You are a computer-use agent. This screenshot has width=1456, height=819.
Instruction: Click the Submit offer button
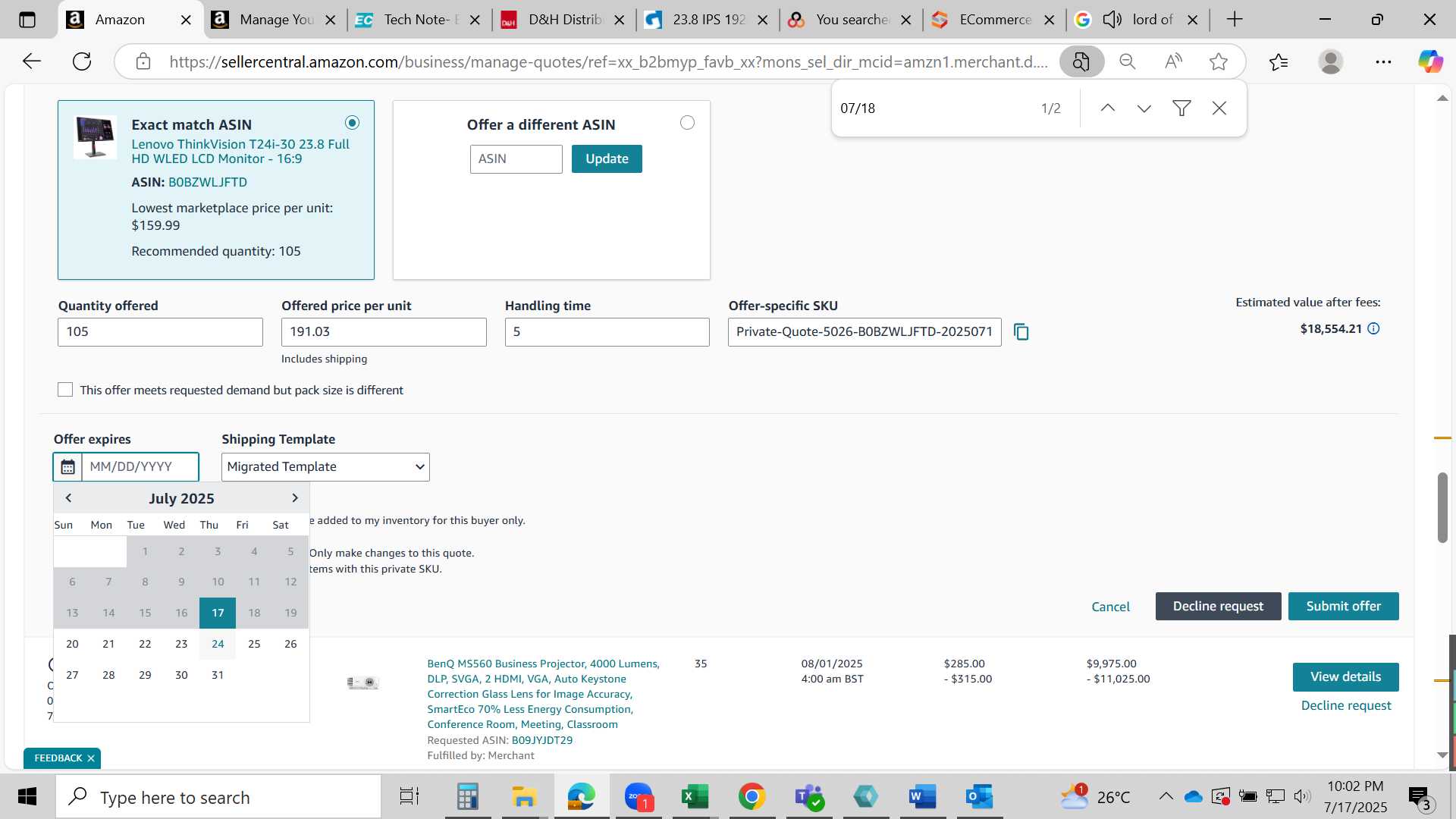point(1343,607)
